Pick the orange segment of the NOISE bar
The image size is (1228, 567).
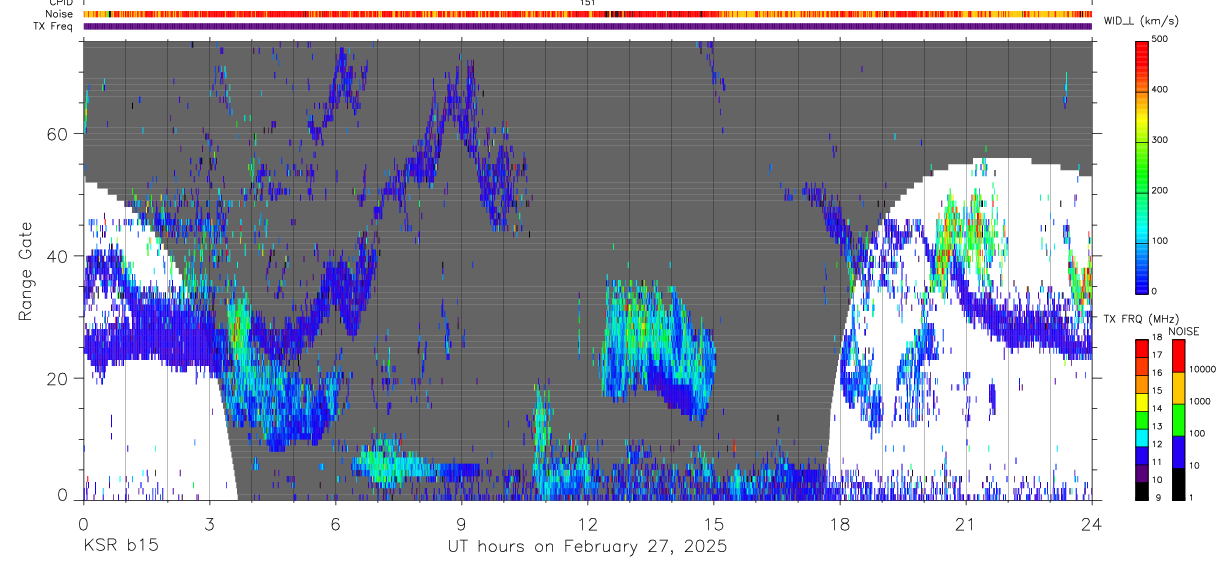(1178, 387)
